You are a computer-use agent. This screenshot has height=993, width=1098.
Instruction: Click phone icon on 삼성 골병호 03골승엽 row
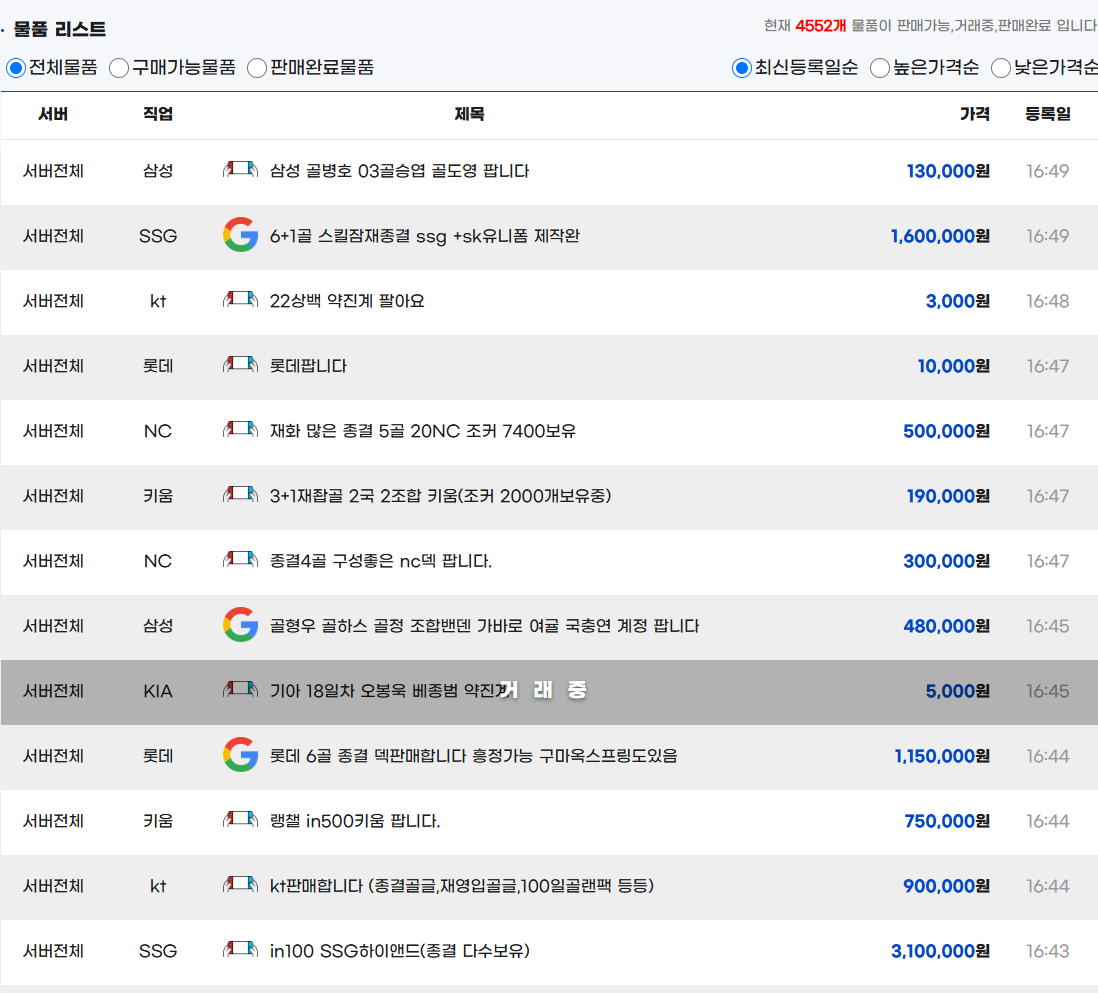(x=240, y=170)
